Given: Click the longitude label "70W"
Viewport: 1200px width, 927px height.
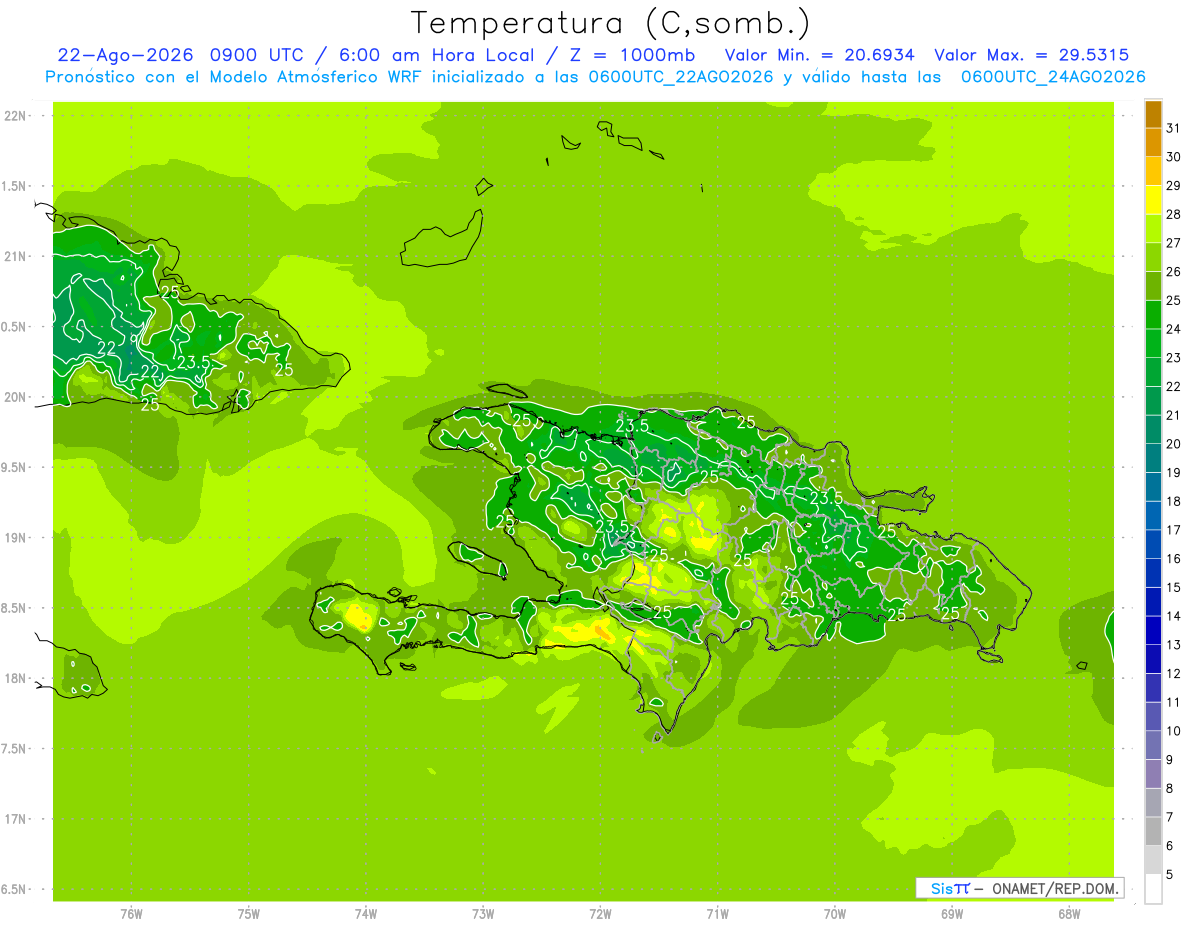Looking at the screenshot, I should click(x=835, y=913).
